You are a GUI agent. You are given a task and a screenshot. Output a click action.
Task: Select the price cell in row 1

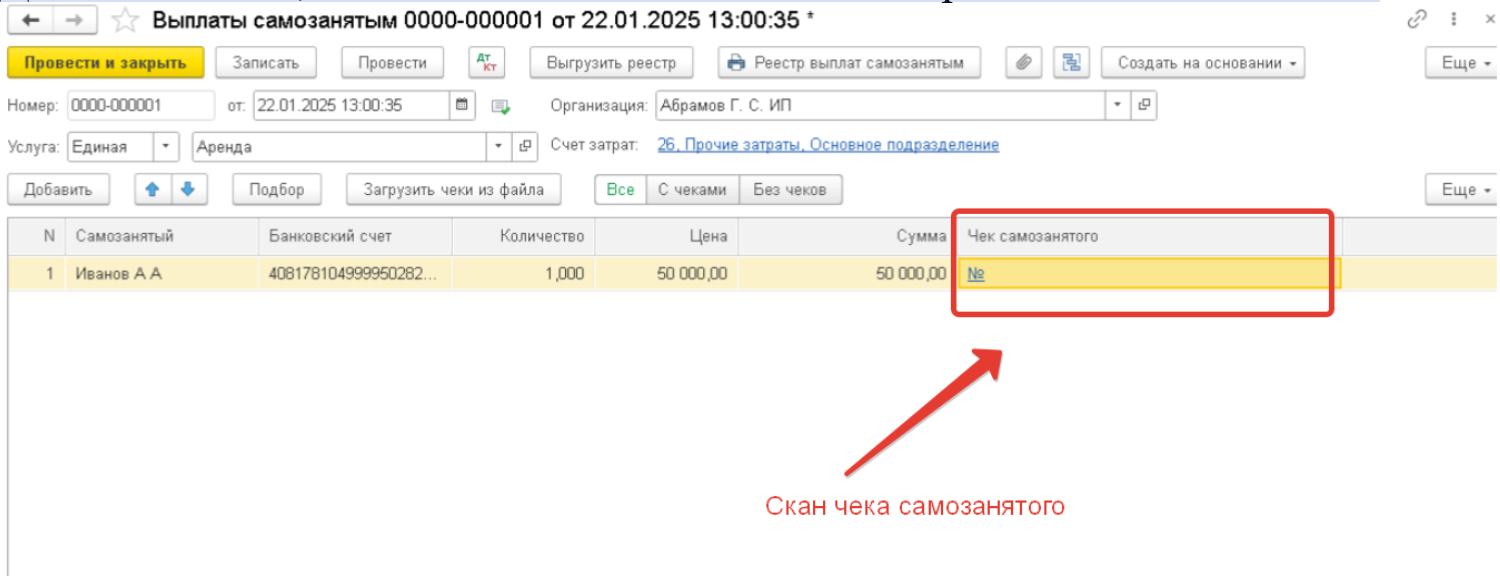click(x=667, y=273)
